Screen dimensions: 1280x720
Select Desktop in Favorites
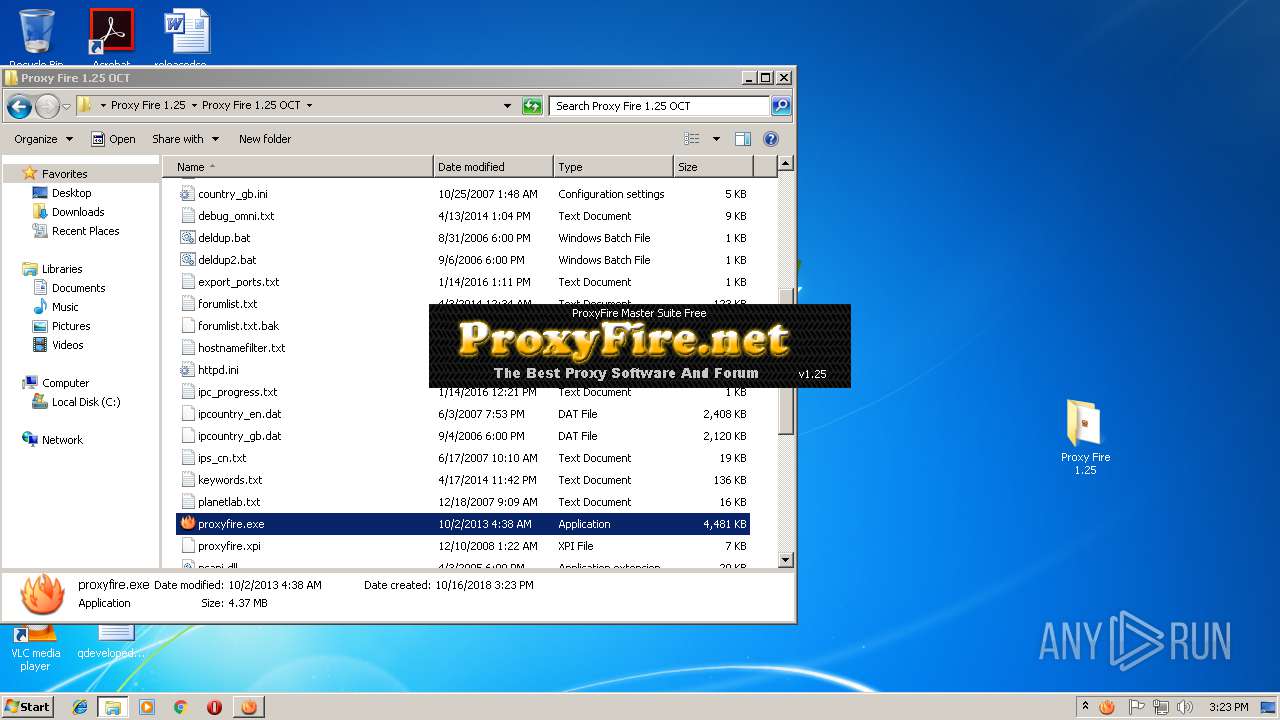click(x=71, y=193)
